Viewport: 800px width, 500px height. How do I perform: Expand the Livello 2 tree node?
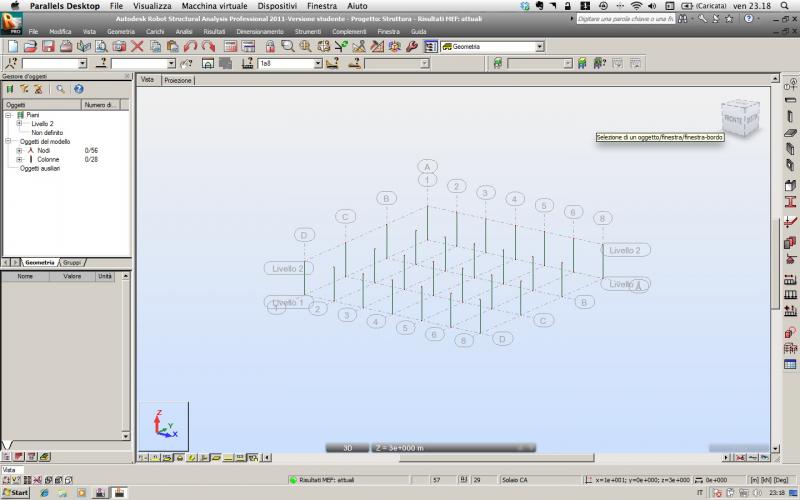pos(19,124)
